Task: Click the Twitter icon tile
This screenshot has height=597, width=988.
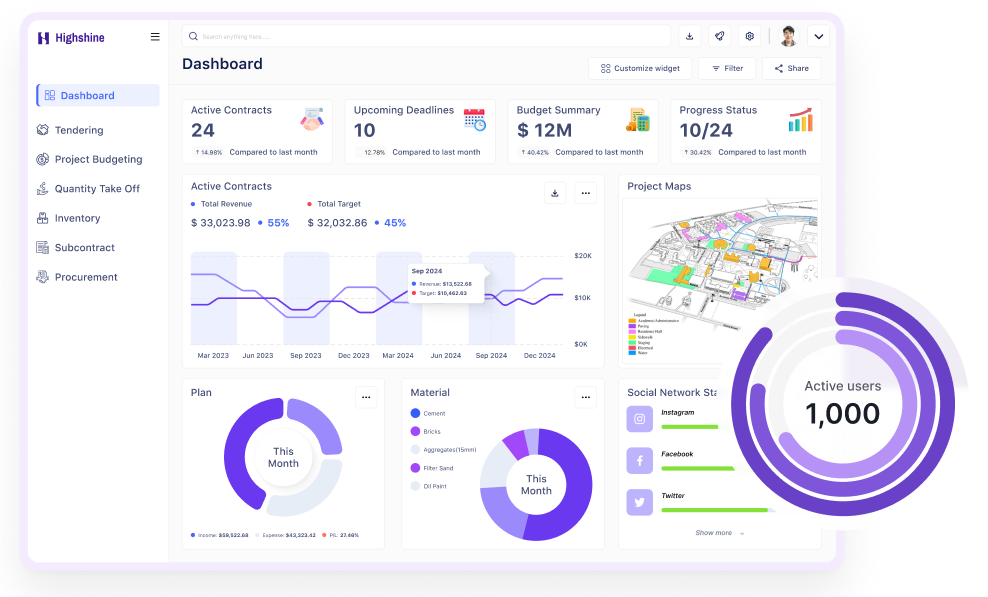Action: tap(640, 502)
